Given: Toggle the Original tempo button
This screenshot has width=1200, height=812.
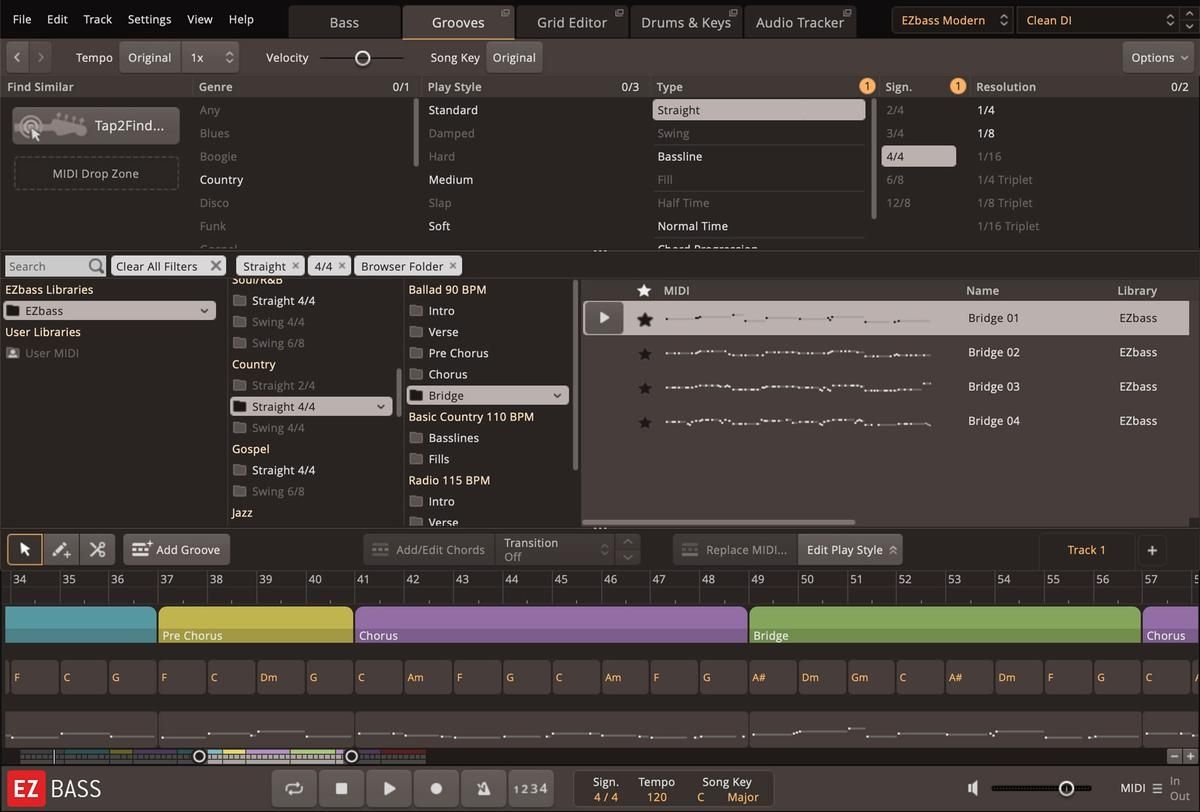Looking at the screenshot, I should pyautogui.click(x=150, y=58).
